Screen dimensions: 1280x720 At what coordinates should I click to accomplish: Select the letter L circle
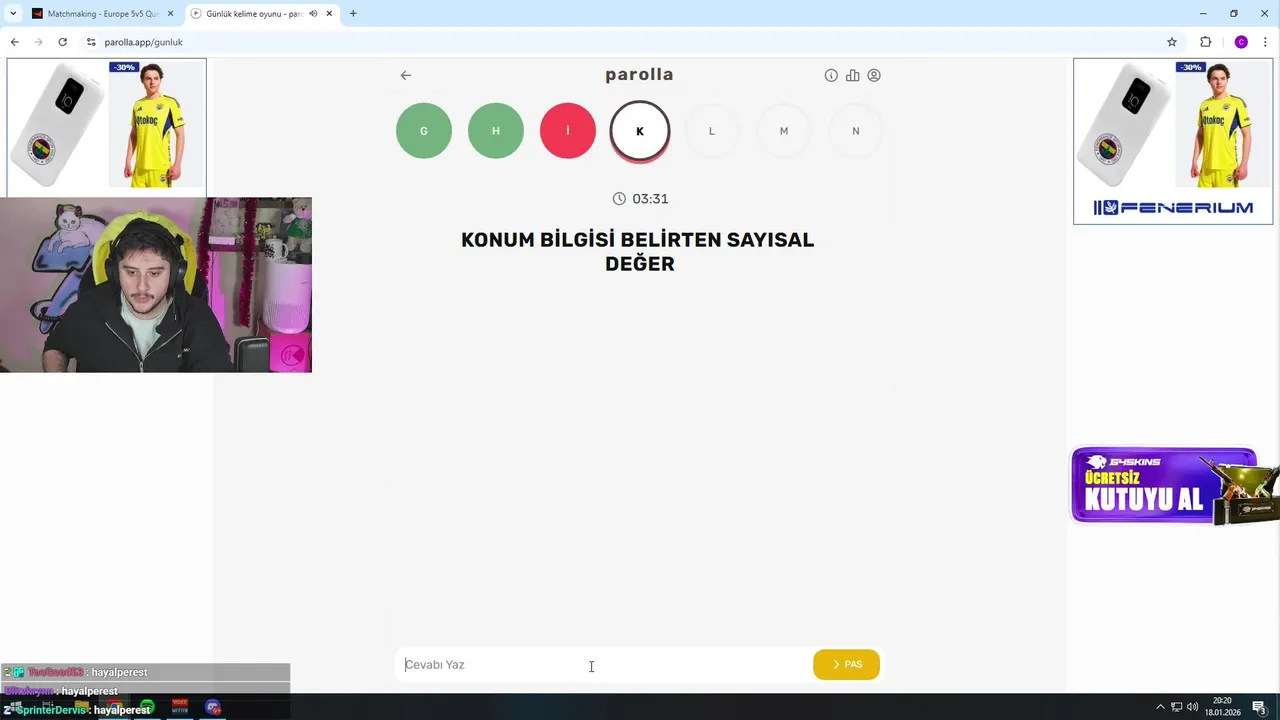point(712,131)
